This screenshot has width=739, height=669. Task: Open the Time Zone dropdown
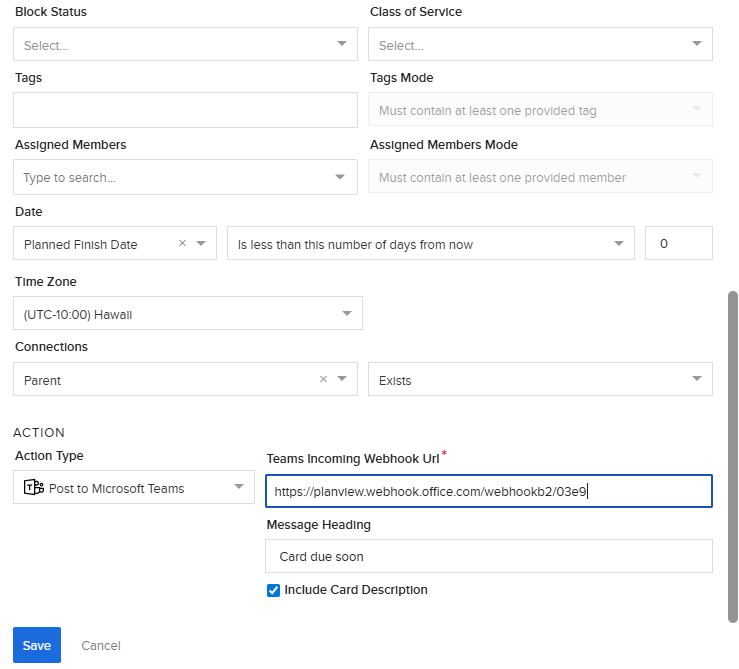(188, 313)
